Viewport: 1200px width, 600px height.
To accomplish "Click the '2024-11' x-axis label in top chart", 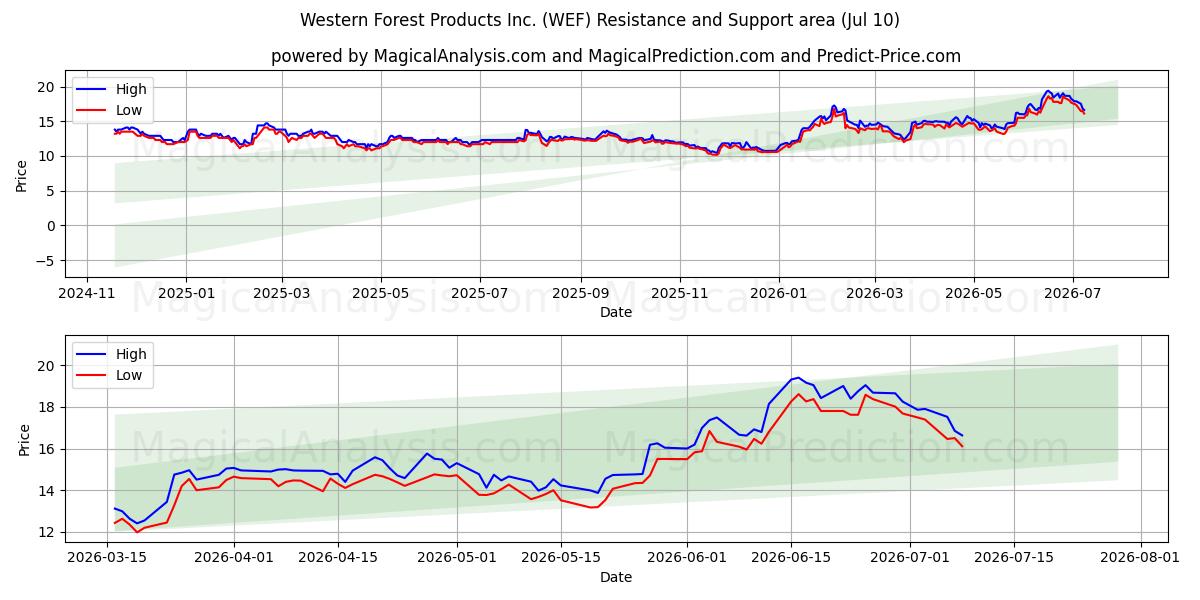I will (x=86, y=294).
